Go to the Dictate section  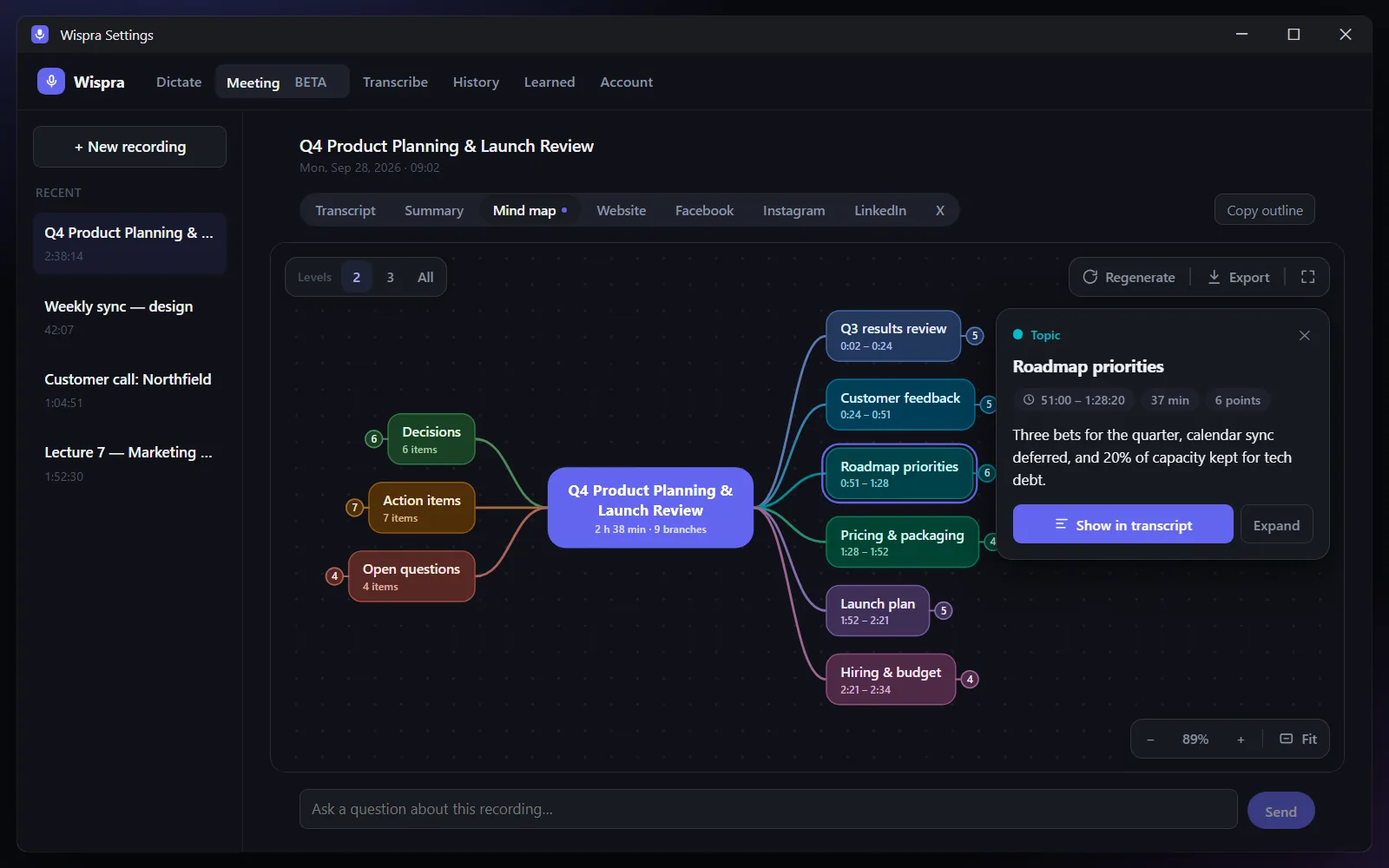pos(179,82)
